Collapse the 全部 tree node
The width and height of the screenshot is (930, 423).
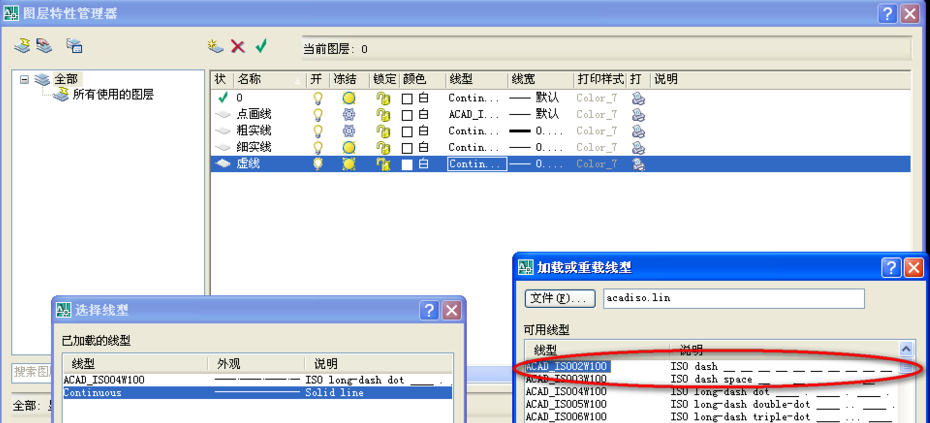coord(25,79)
